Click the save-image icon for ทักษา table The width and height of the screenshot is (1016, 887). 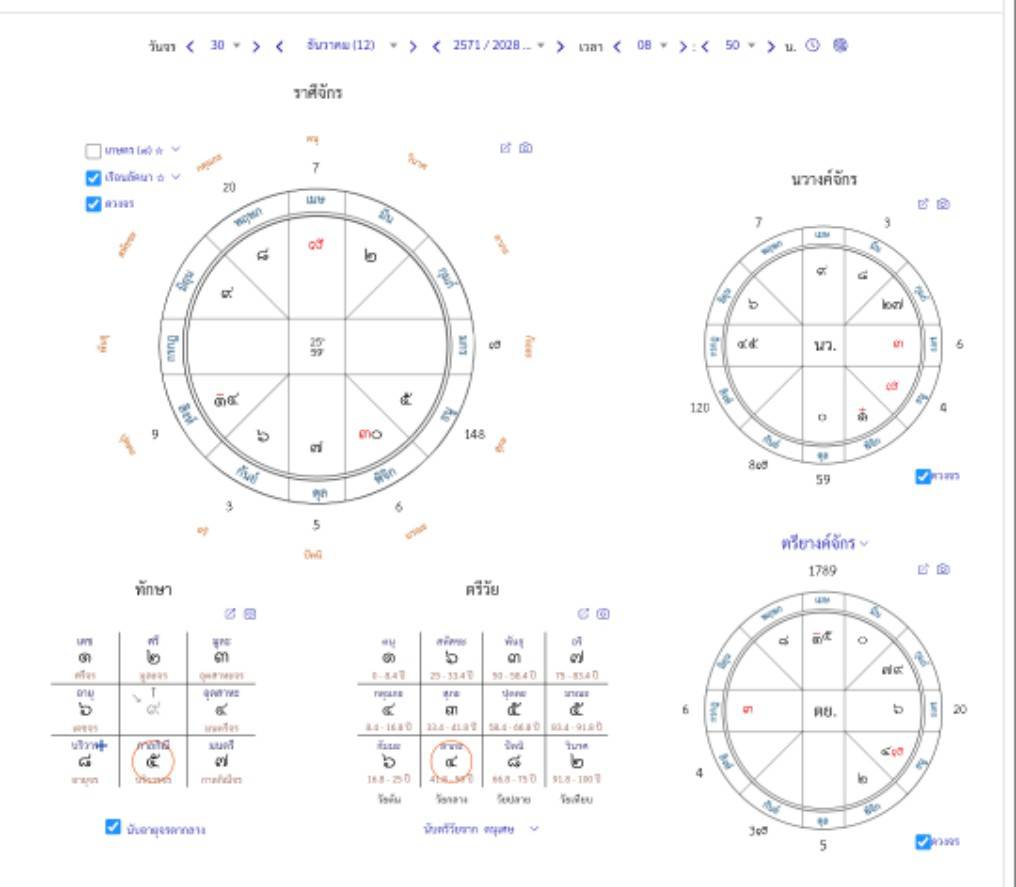pyautogui.click(x=250, y=614)
